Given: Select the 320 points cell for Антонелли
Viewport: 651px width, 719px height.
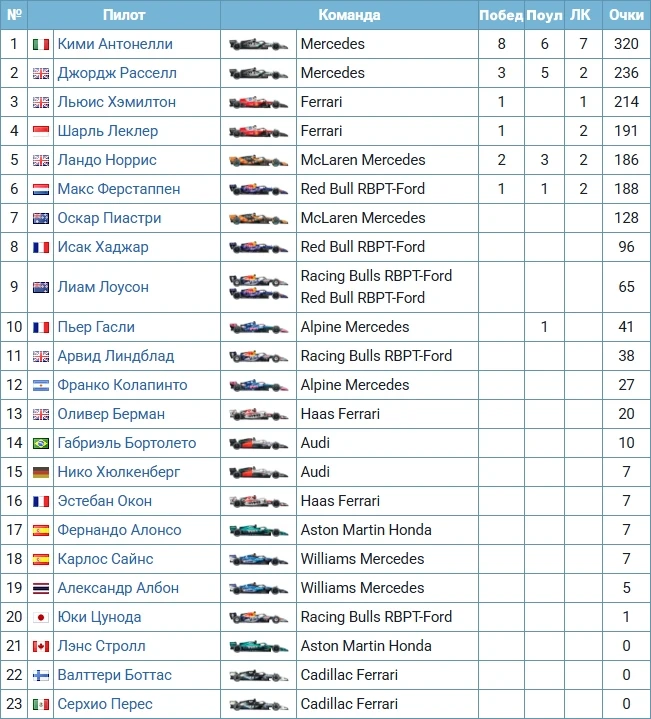Looking at the screenshot, I should (626, 44).
